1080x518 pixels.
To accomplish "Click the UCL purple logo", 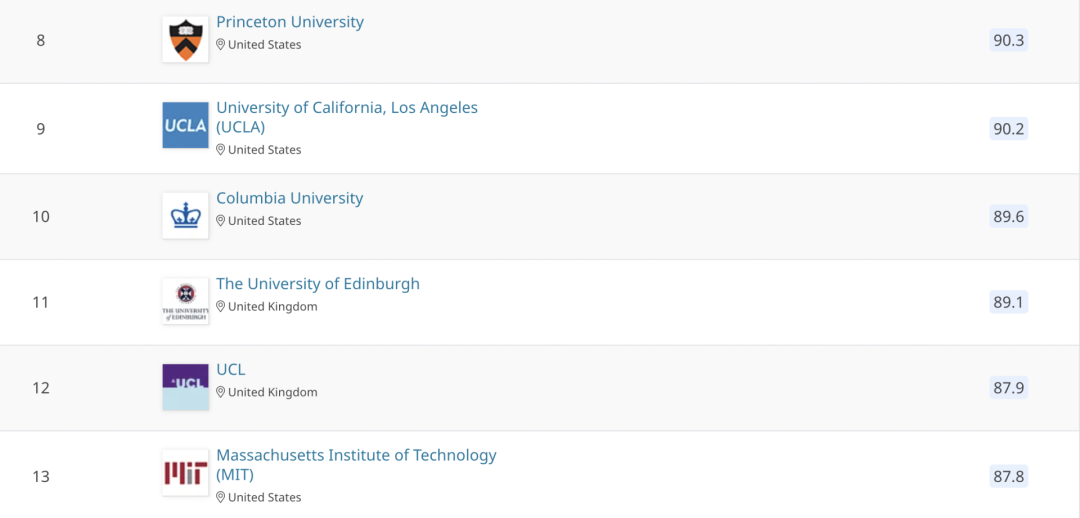I will (x=185, y=386).
